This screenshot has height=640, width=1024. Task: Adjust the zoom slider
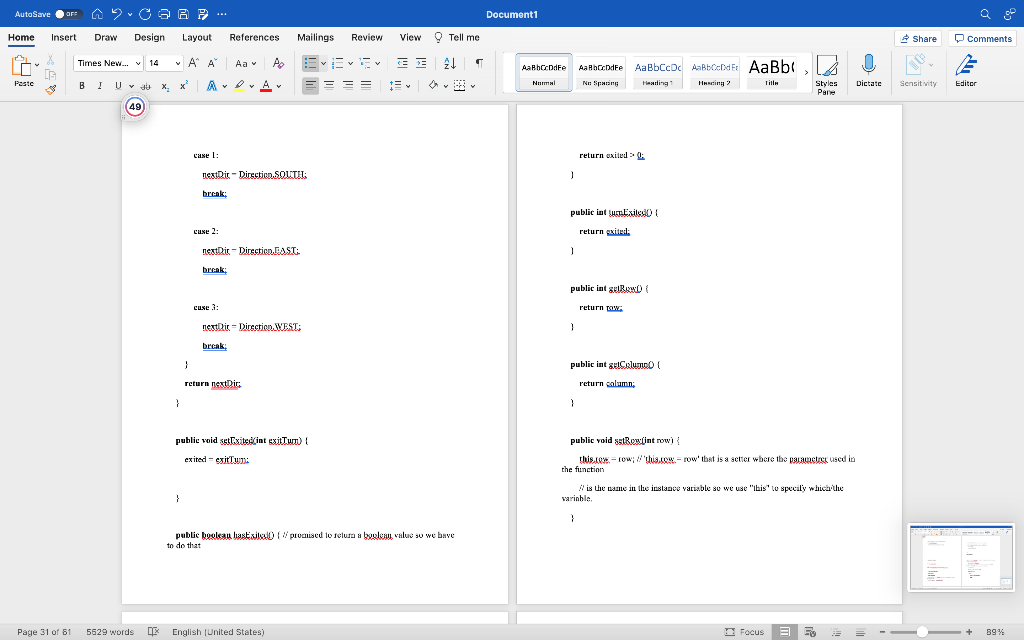pos(921,632)
